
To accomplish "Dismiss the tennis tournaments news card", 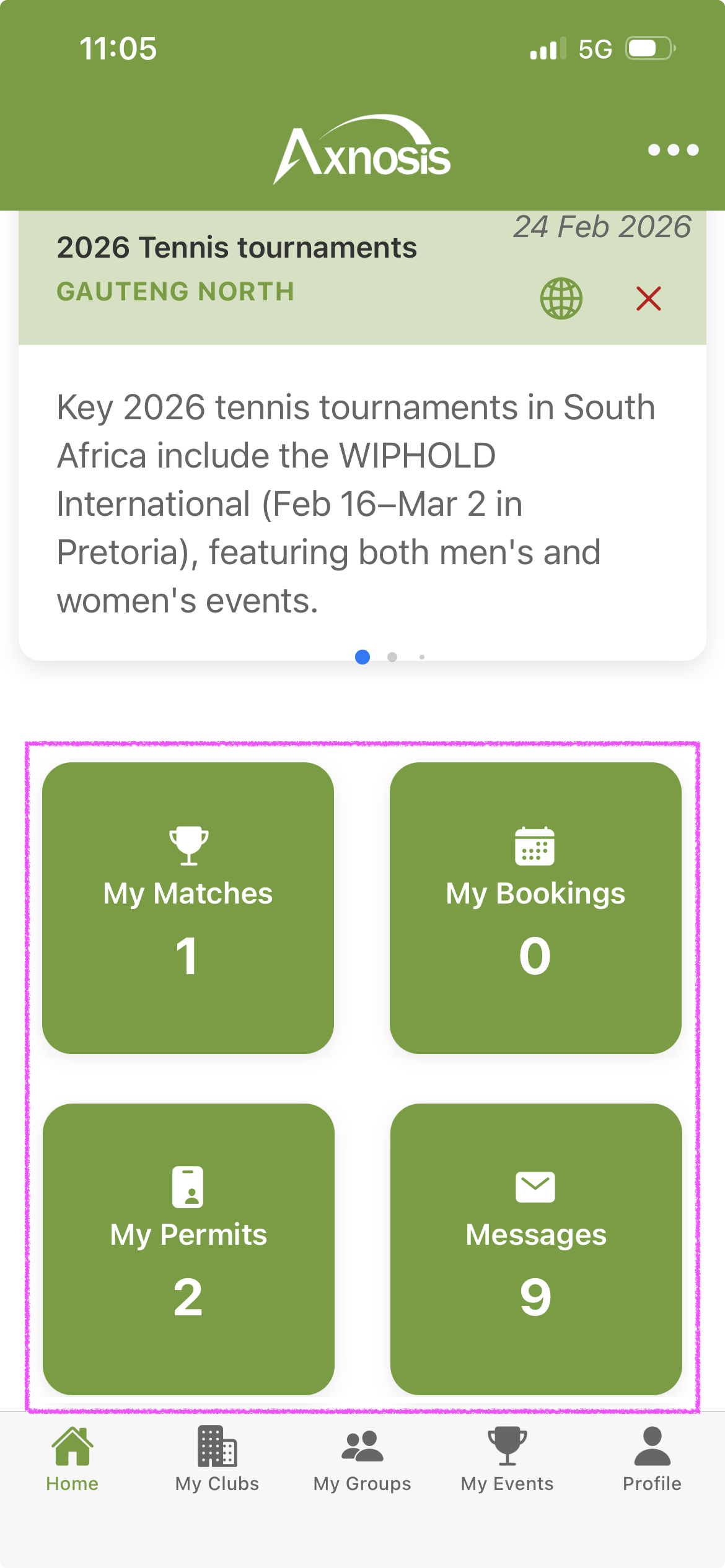I will click(x=648, y=298).
